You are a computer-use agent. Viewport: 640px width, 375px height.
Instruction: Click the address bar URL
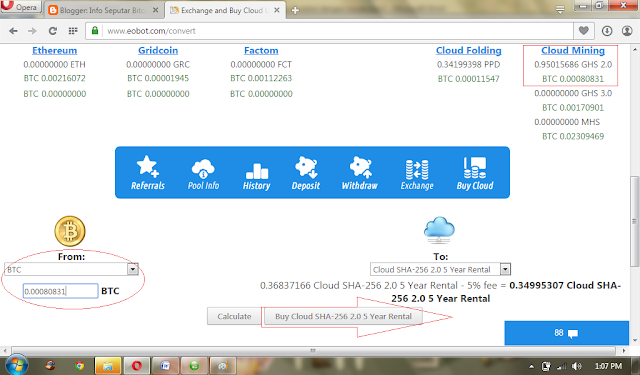[x=151, y=31]
